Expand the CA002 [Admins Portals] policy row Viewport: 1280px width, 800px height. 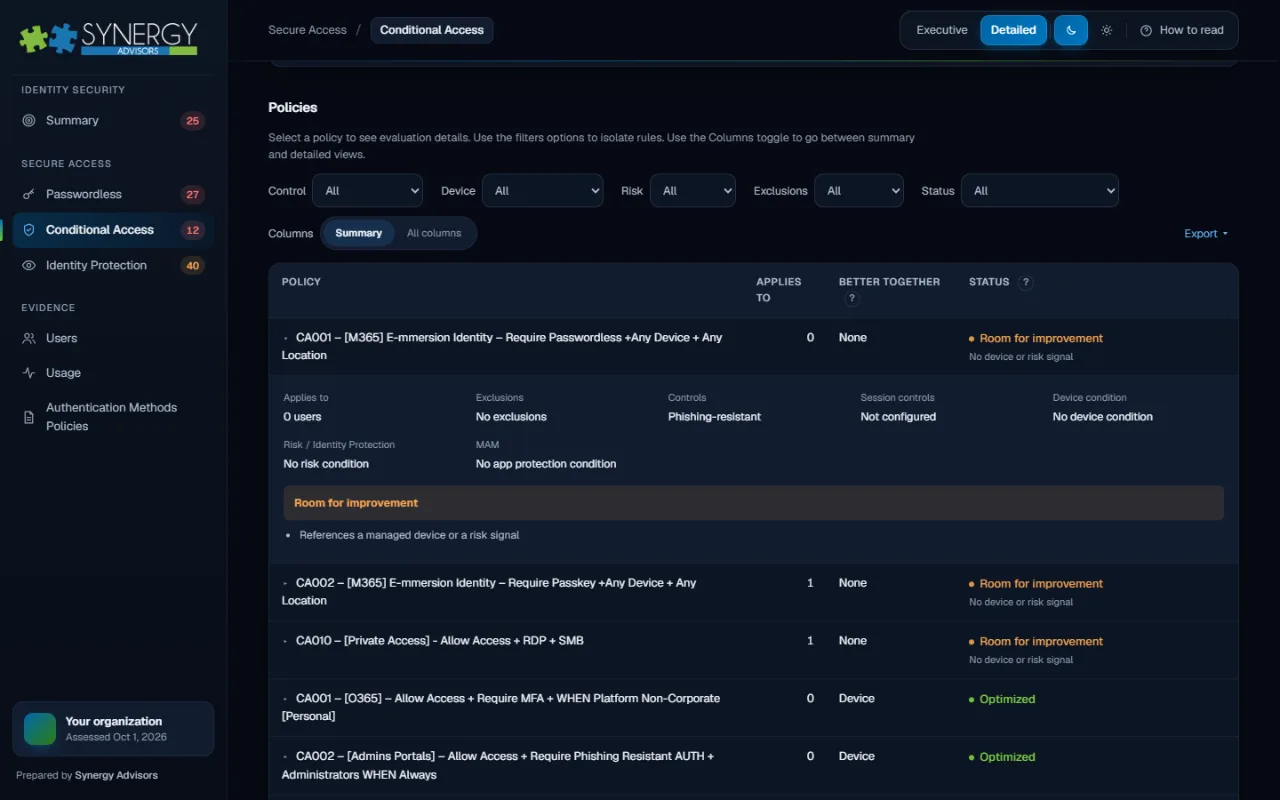pyautogui.click(x=753, y=766)
